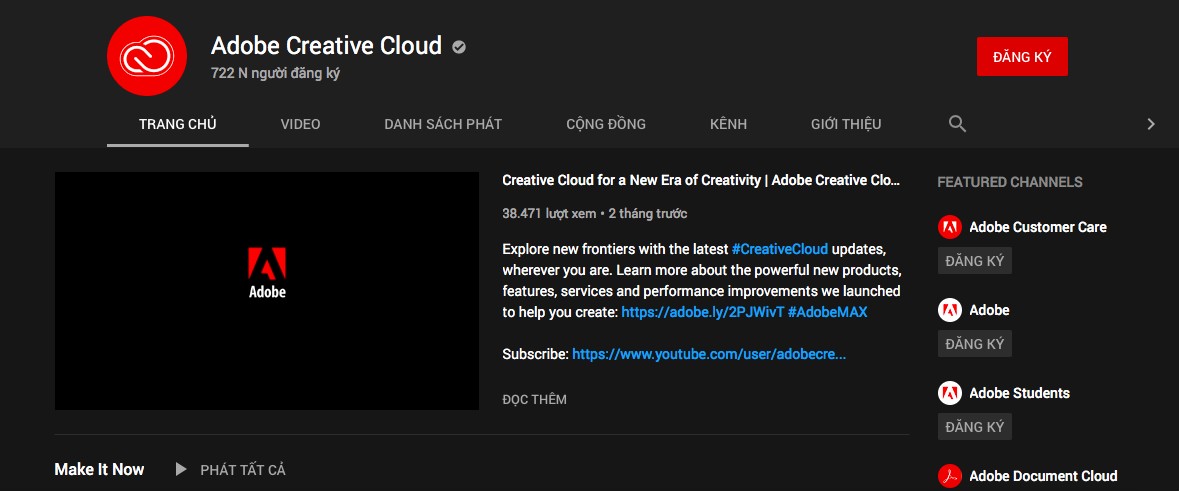Click the 722 N người đăng ký text
Screen dimensions: 1179x491
275,74
